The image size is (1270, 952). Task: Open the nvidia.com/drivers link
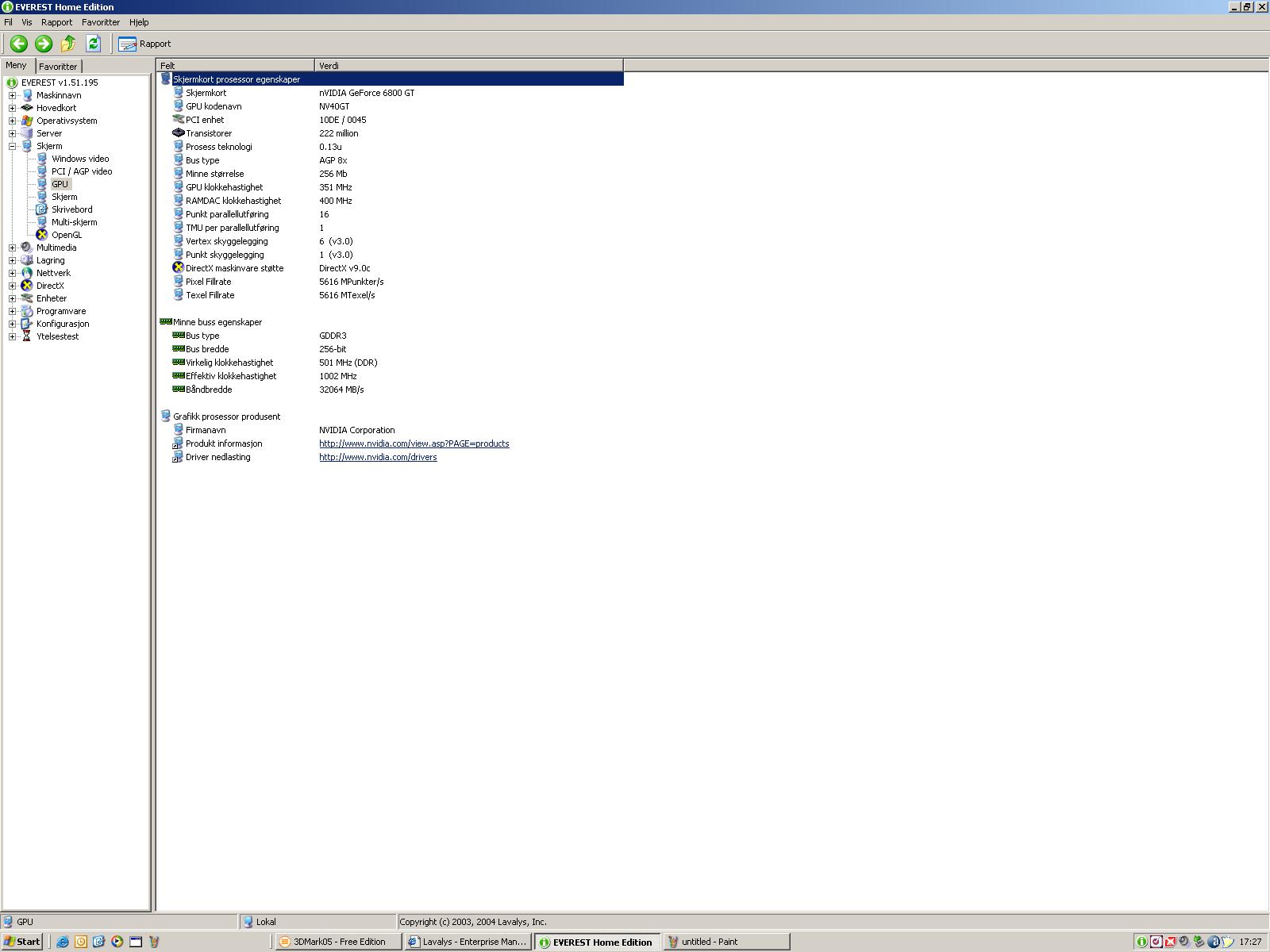pyautogui.click(x=378, y=457)
